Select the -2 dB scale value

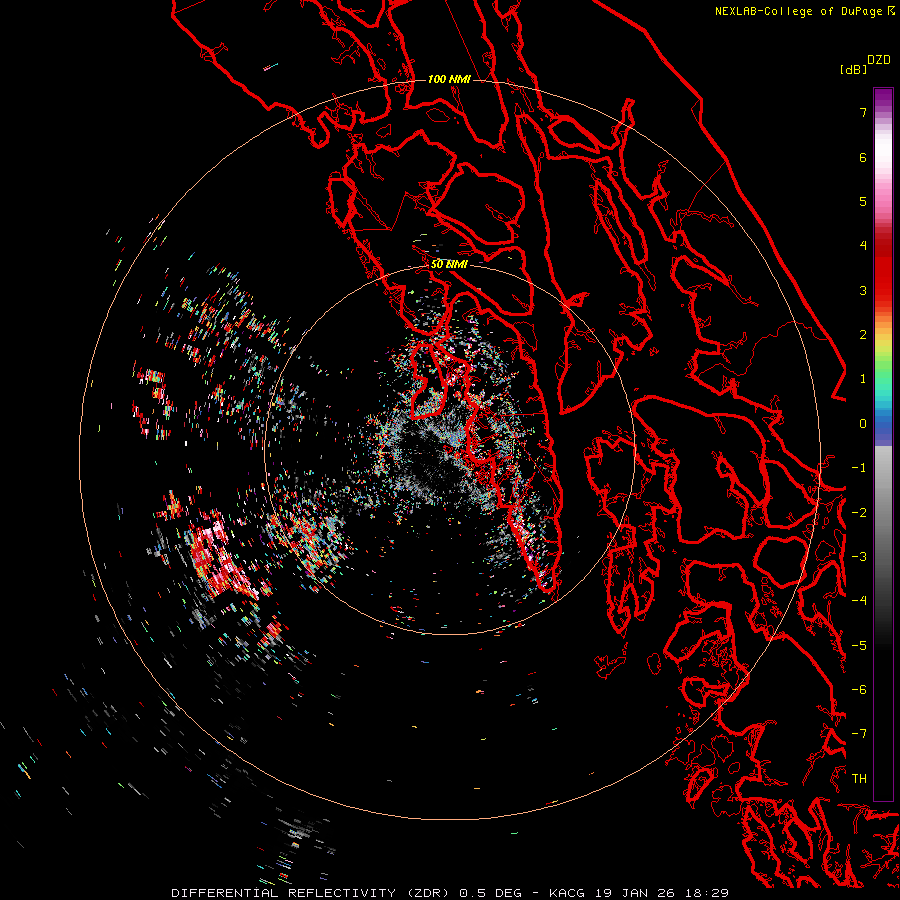[859, 512]
